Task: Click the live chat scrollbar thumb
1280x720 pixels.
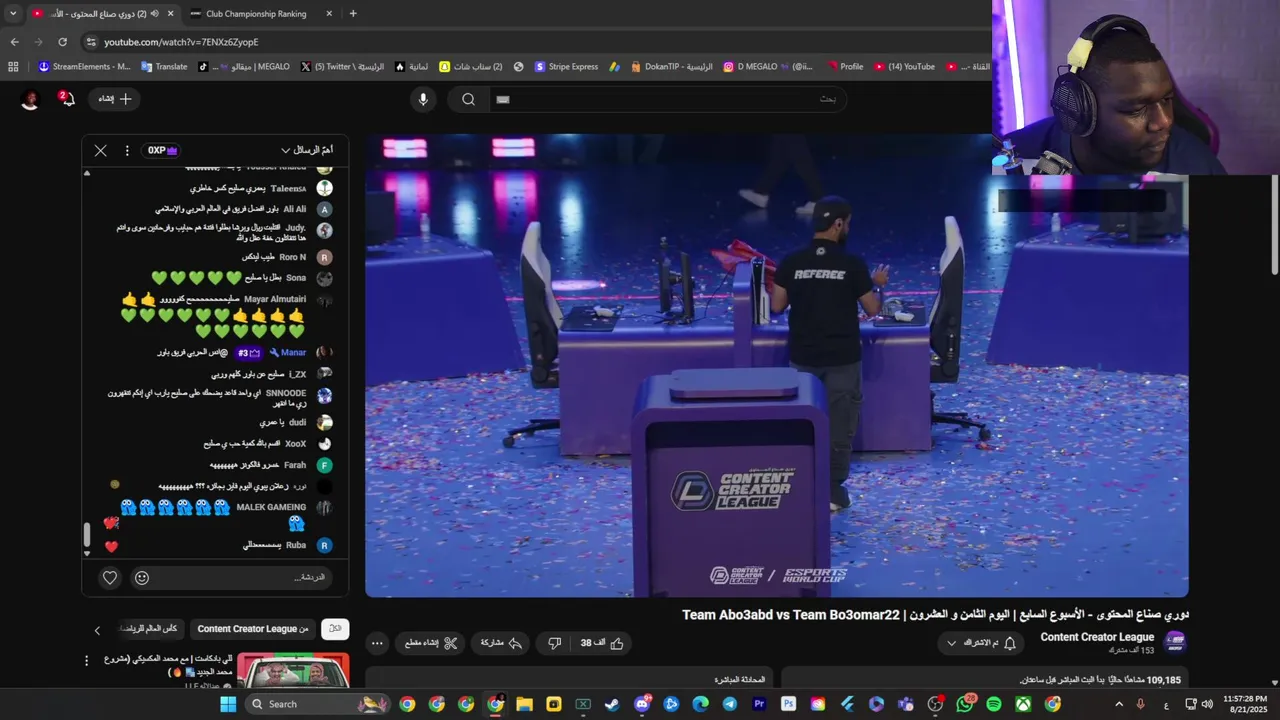Action: (x=87, y=534)
